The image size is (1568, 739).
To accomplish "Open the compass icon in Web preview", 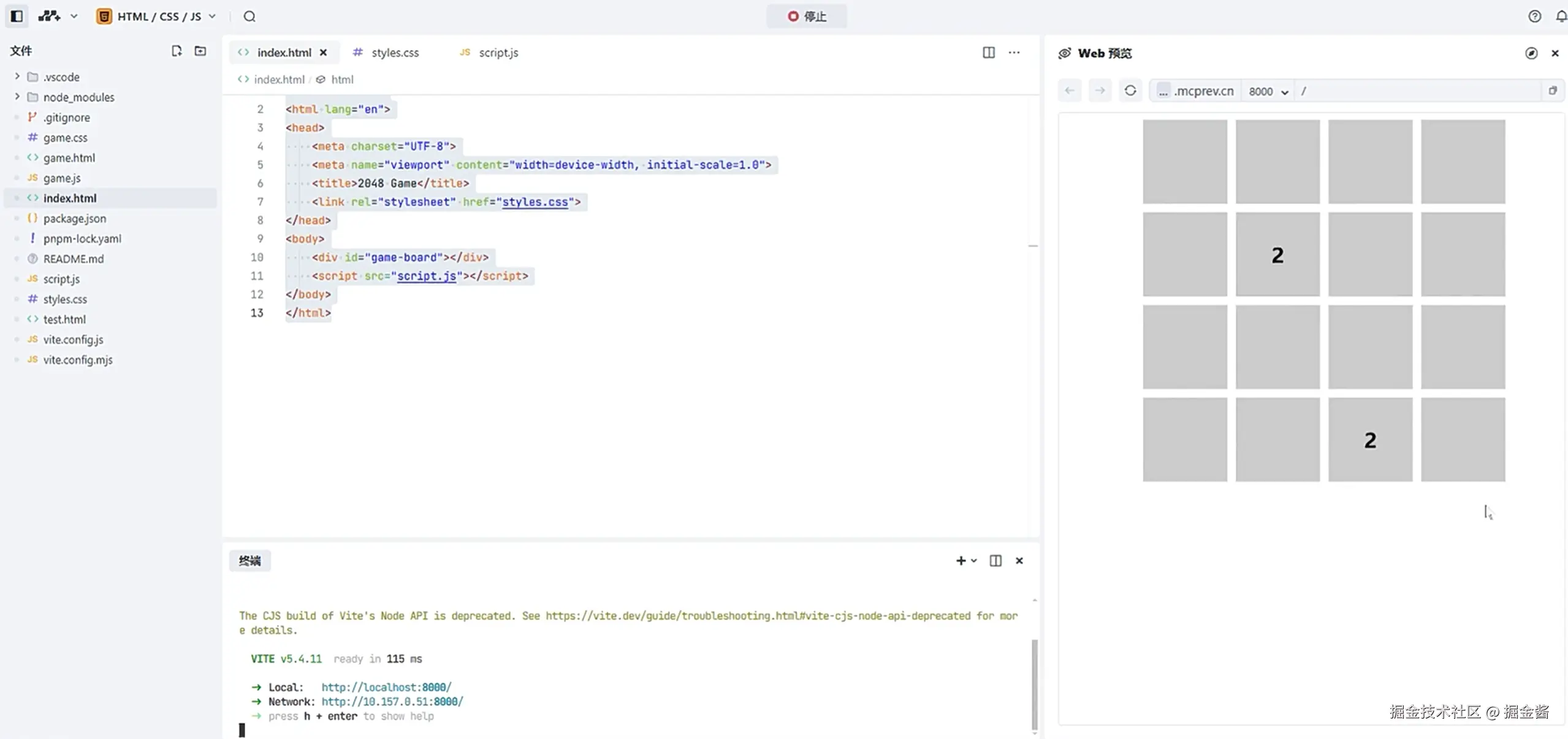I will point(1531,53).
